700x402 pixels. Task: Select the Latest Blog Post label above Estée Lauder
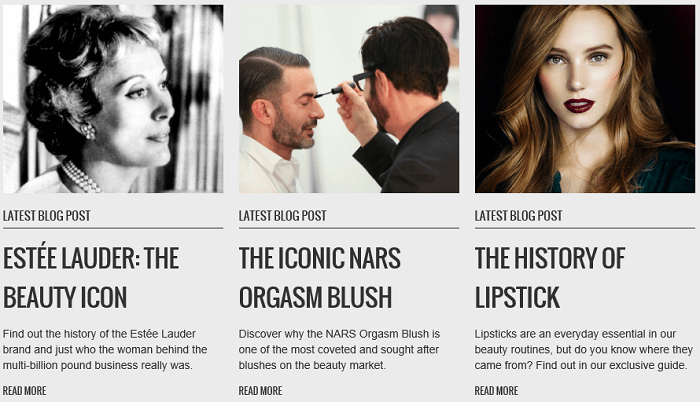click(x=47, y=216)
